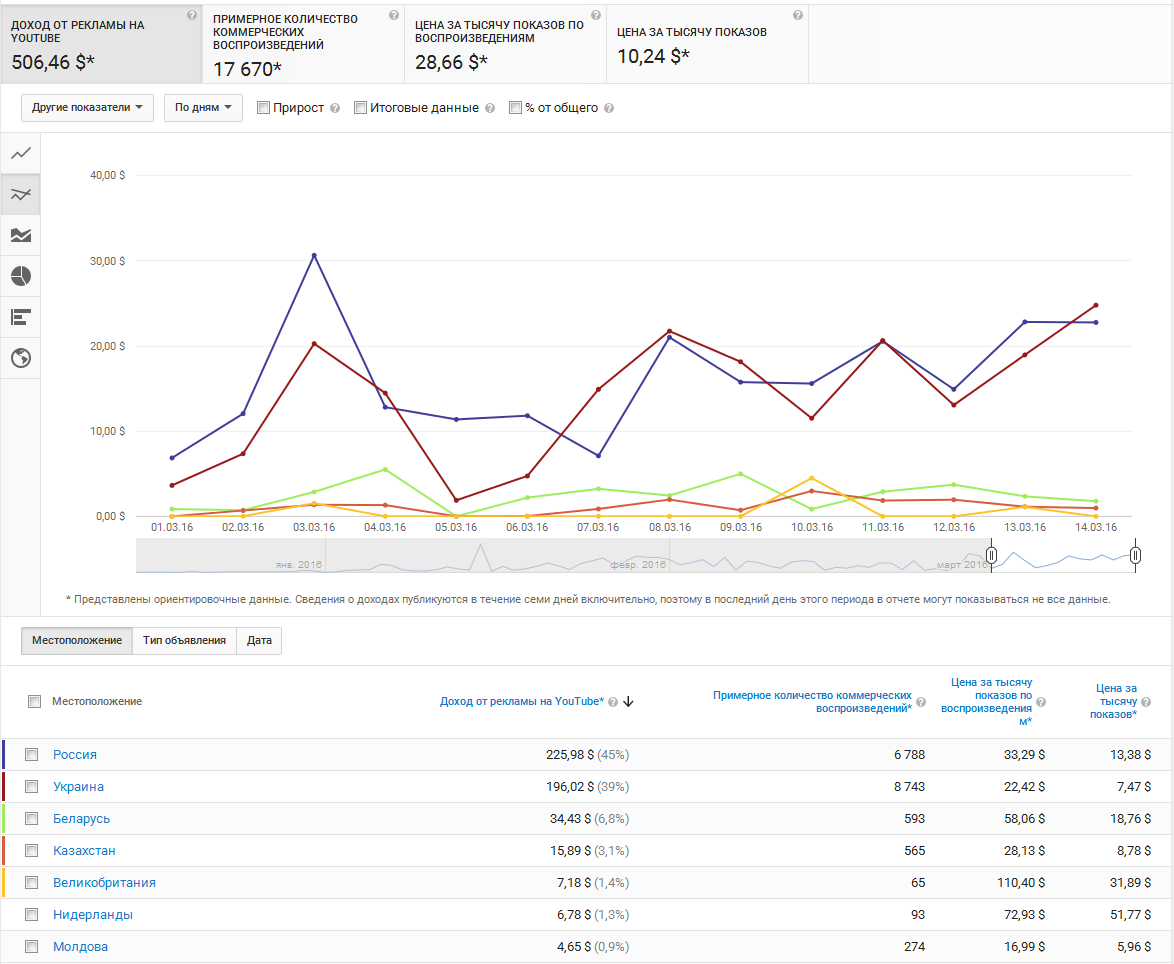Click sort arrow beside YouTube revenue column

628,701
